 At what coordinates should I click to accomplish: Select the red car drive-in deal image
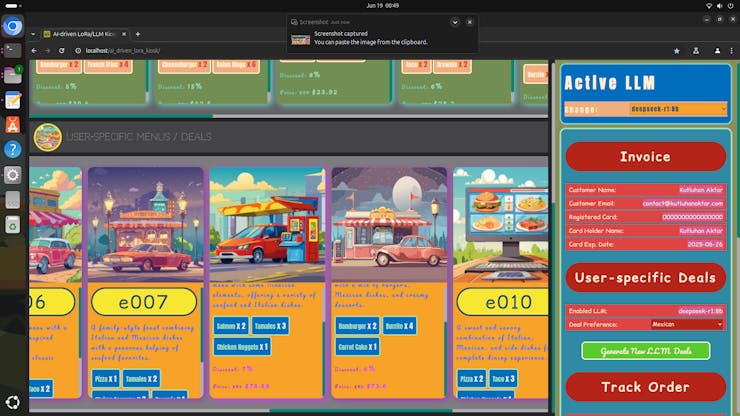[x=267, y=224]
